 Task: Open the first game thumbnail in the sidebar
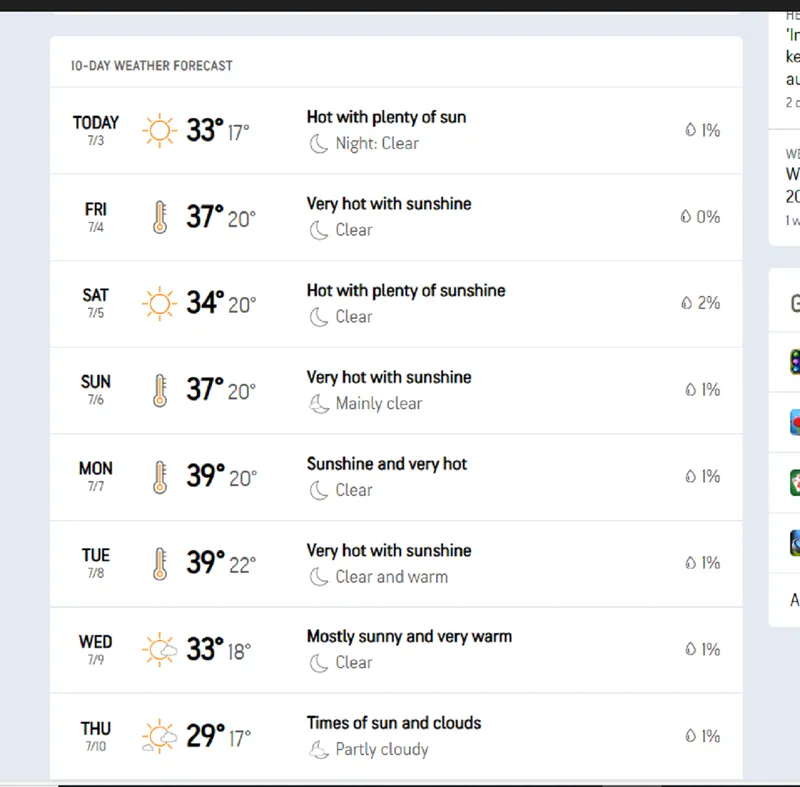tap(795, 362)
